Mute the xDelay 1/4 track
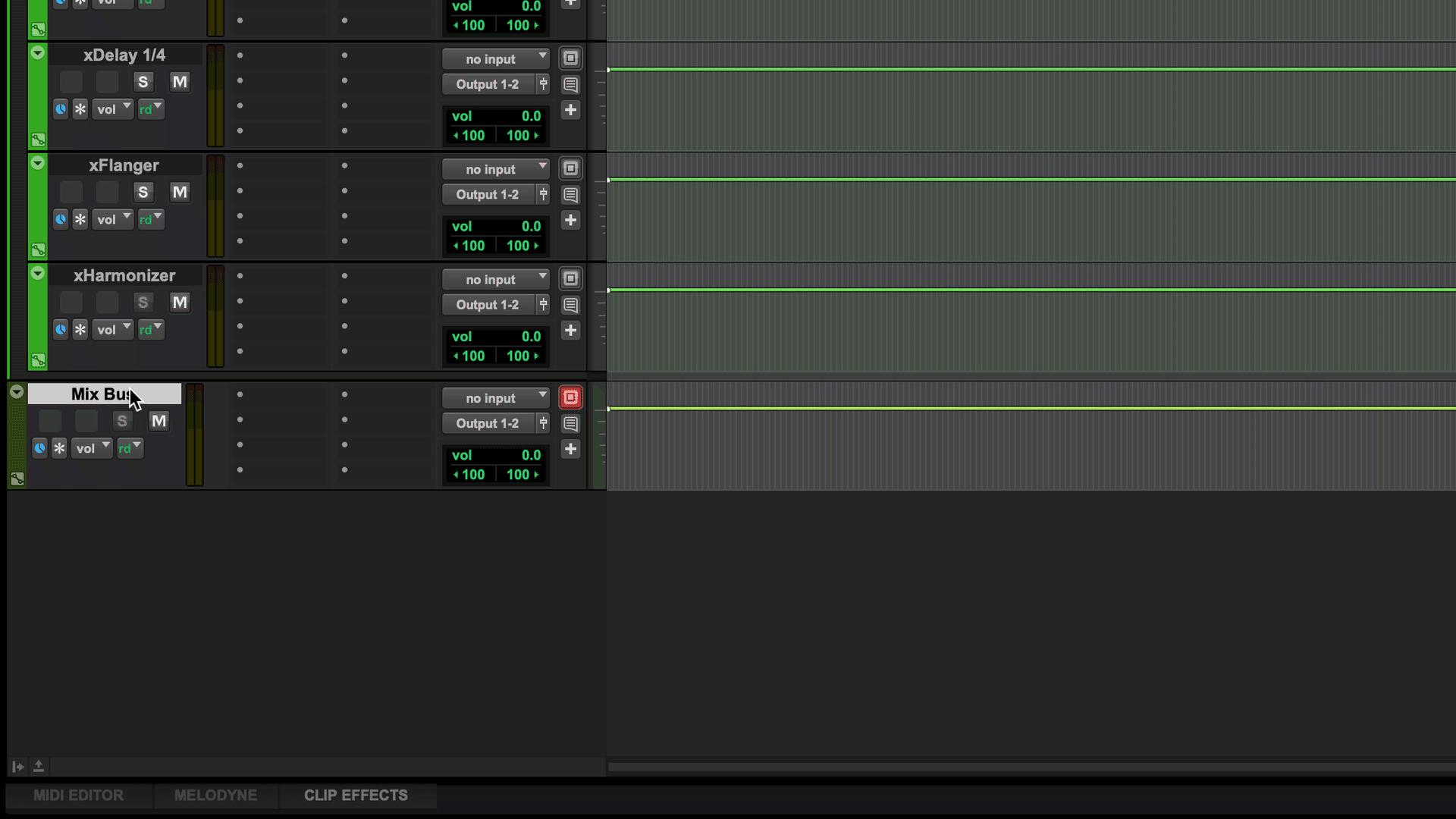 coord(180,82)
